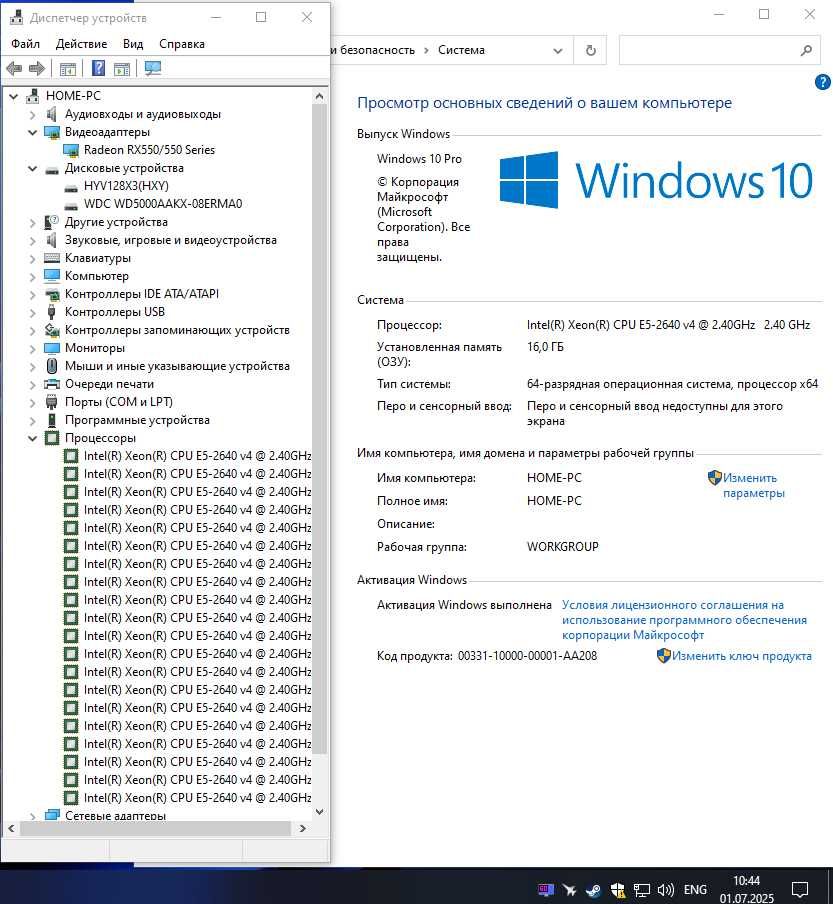Viewport: 833px width, 904px height.
Task: Select Очереди печати node
Action: click(110, 384)
